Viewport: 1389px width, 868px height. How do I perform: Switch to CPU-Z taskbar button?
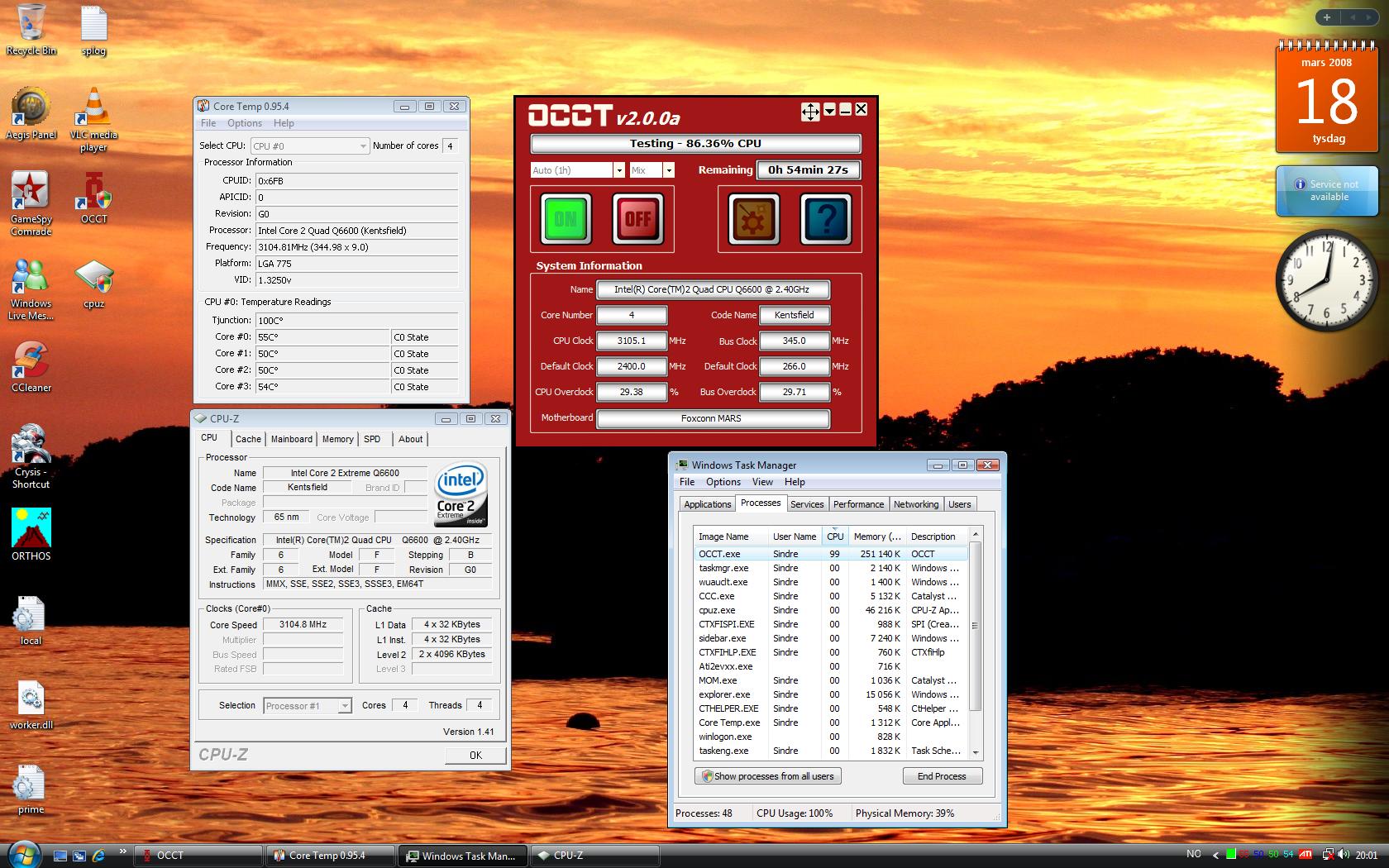(x=594, y=856)
